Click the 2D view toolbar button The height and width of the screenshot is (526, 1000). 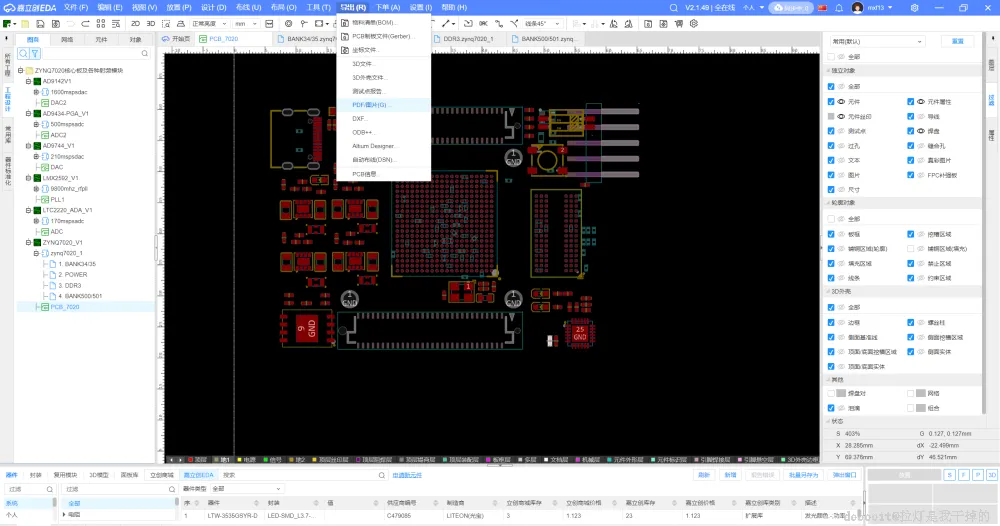pos(136,23)
